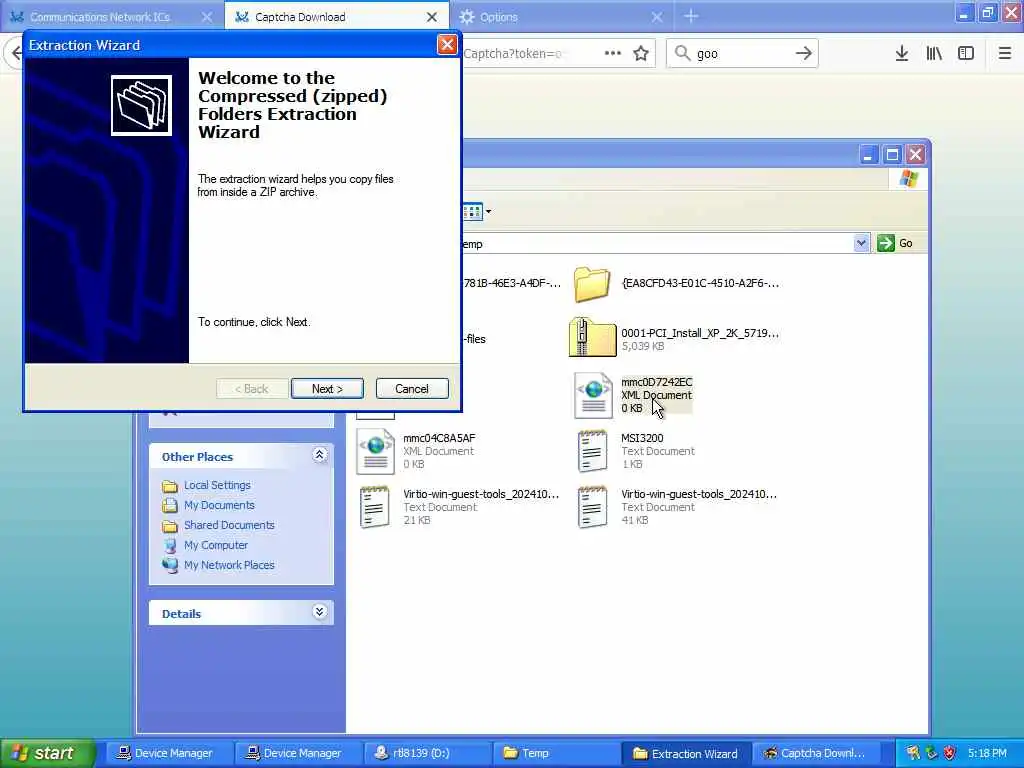Image resolution: width=1024 pixels, height=768 pixels.
Task: Close the Options browser tab
Action: 657,17
